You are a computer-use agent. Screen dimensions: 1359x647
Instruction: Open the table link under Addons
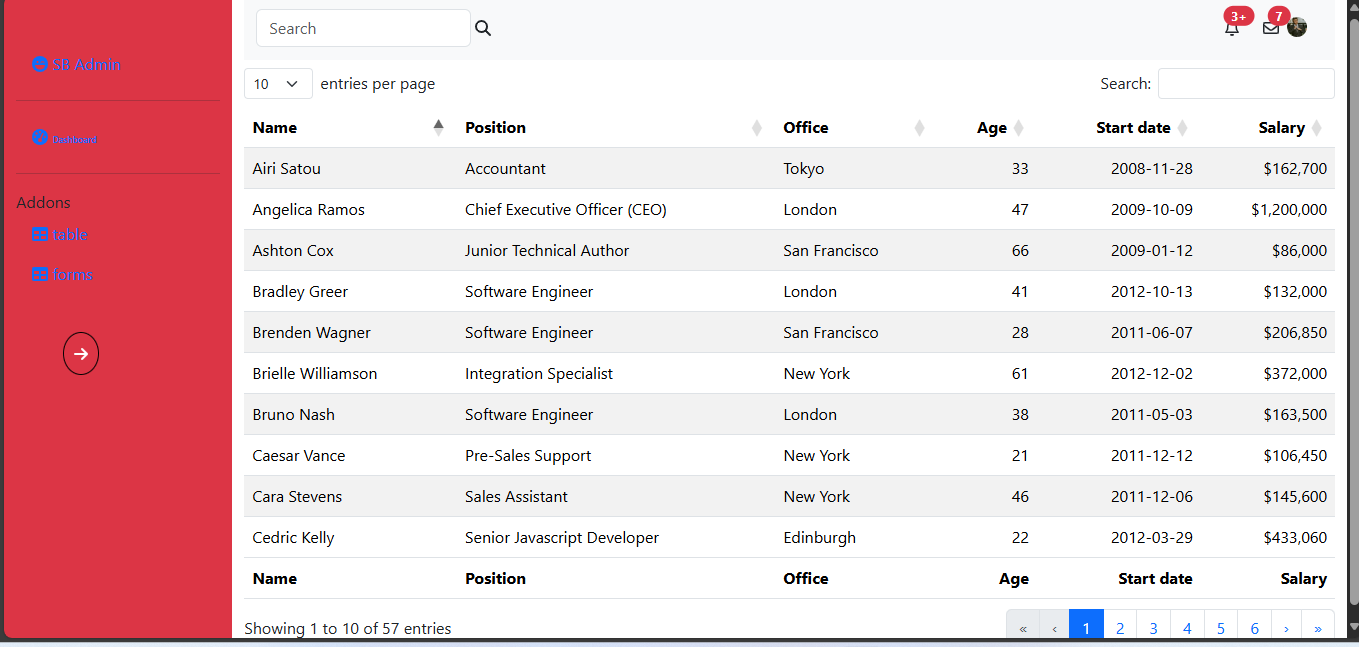pos(60,235)
